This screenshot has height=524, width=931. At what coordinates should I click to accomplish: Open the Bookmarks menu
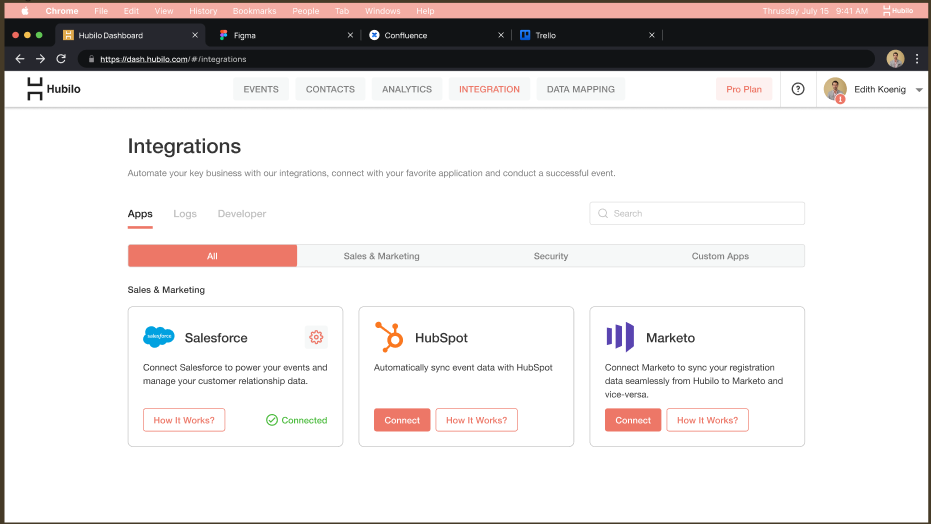click(x=254, y=11)
